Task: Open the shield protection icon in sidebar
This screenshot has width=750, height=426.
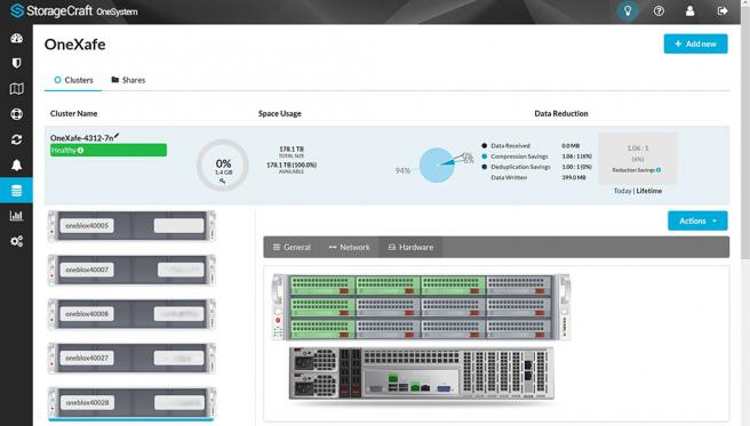Action: pyautogui.click(x=16, y=63)
